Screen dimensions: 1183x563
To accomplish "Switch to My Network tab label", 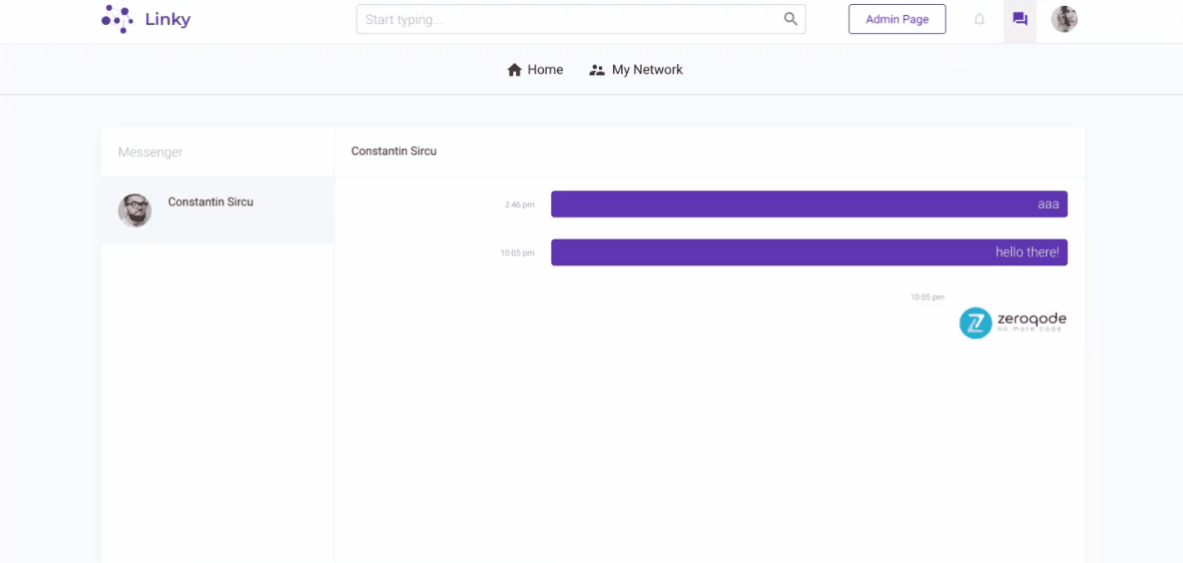I will click(647, 70).
